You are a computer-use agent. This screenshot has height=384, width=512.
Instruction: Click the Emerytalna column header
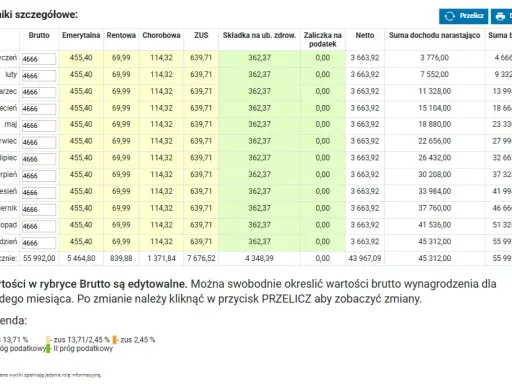[x=81, y=35]
